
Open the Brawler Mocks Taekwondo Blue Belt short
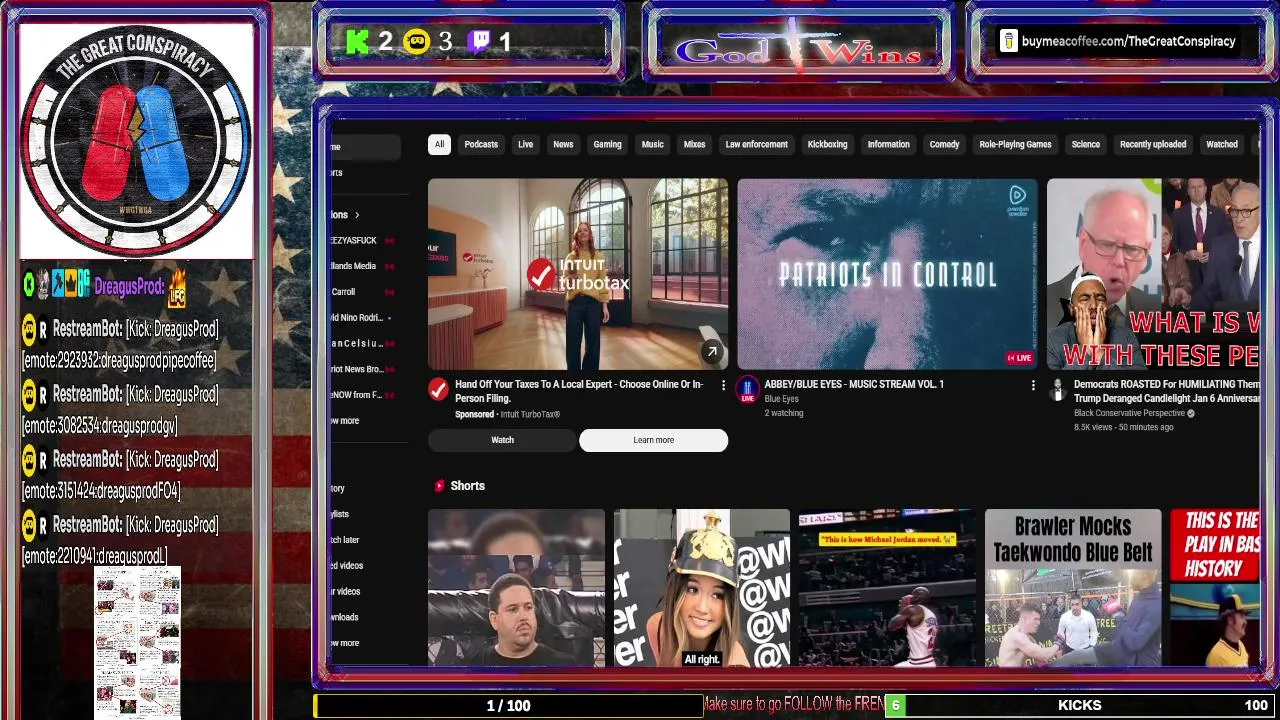tap(1073, 588)
